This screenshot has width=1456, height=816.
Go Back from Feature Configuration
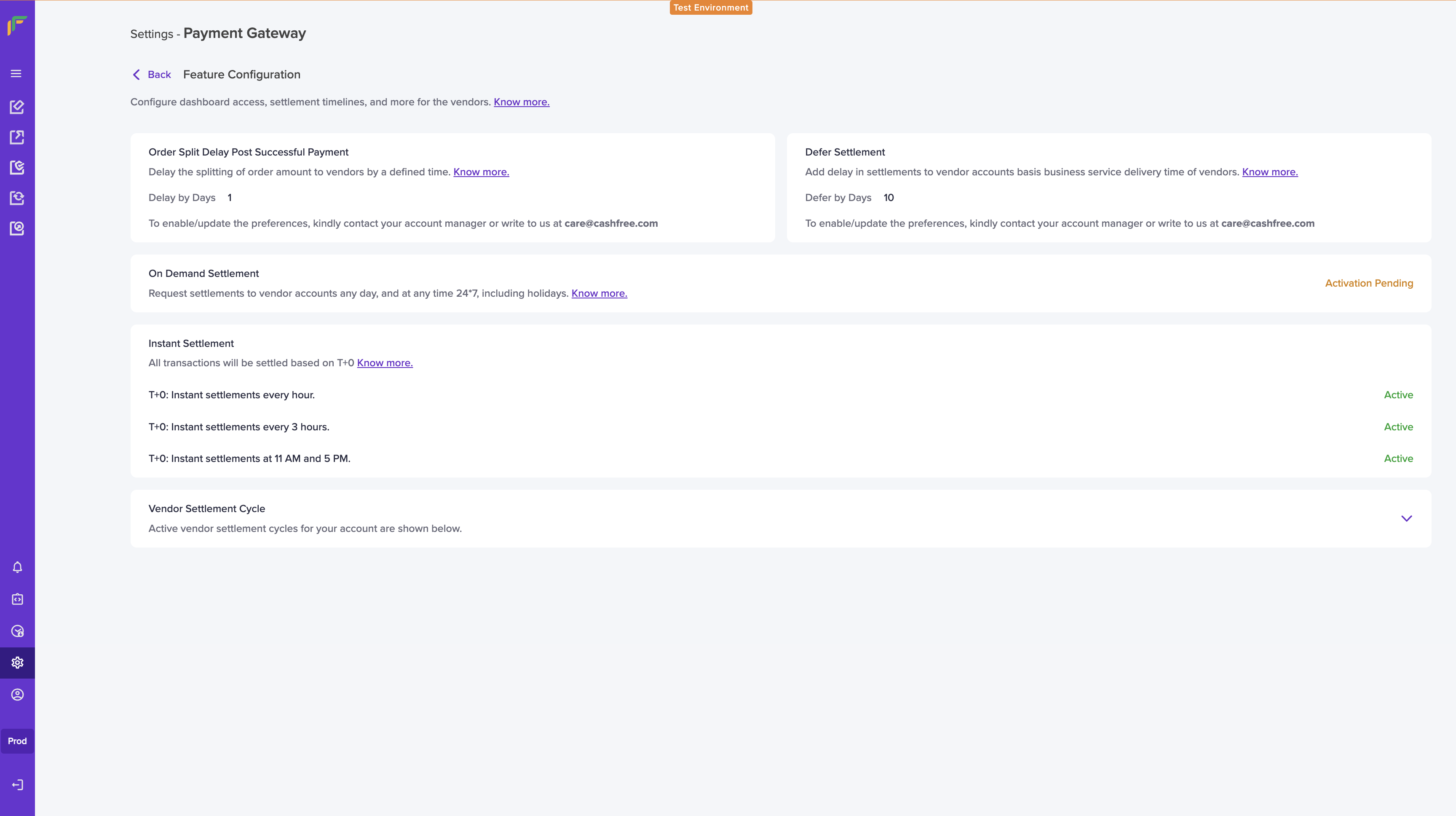tap(152, 75)
